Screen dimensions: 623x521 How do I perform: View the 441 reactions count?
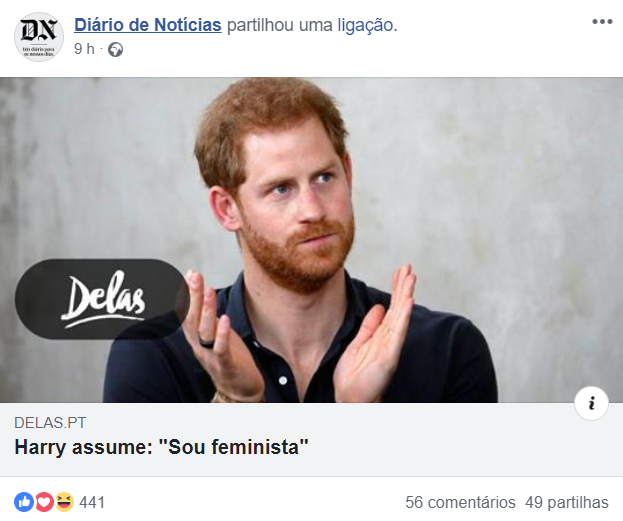92,502
